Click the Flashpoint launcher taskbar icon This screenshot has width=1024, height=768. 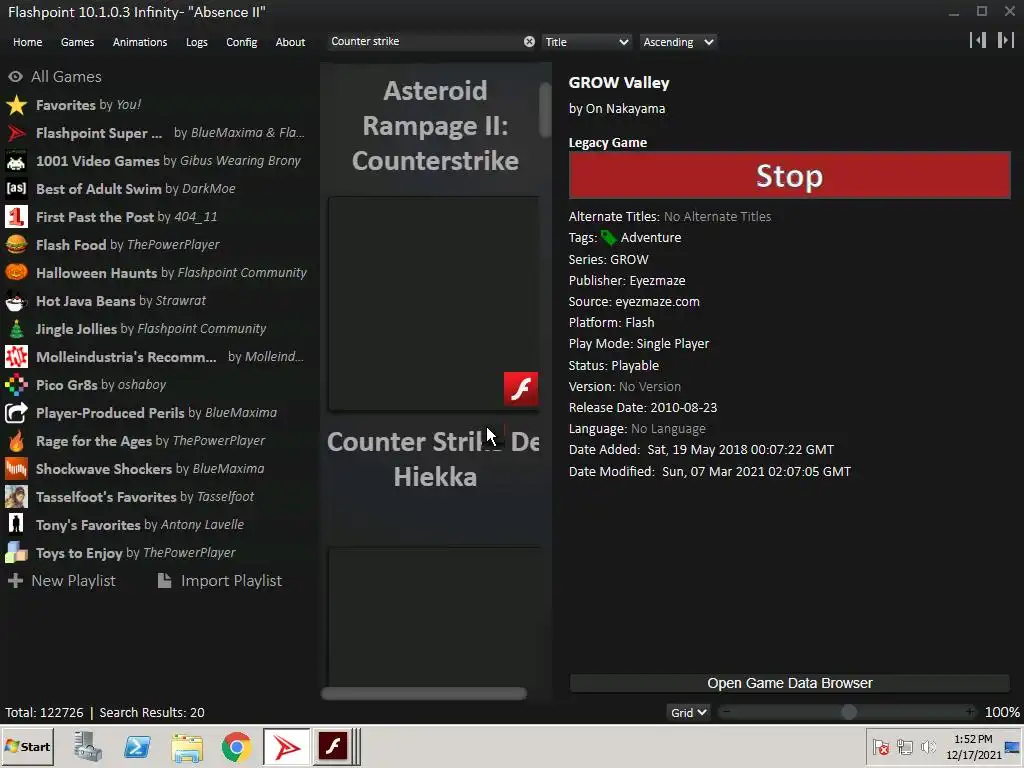(286, 746)
